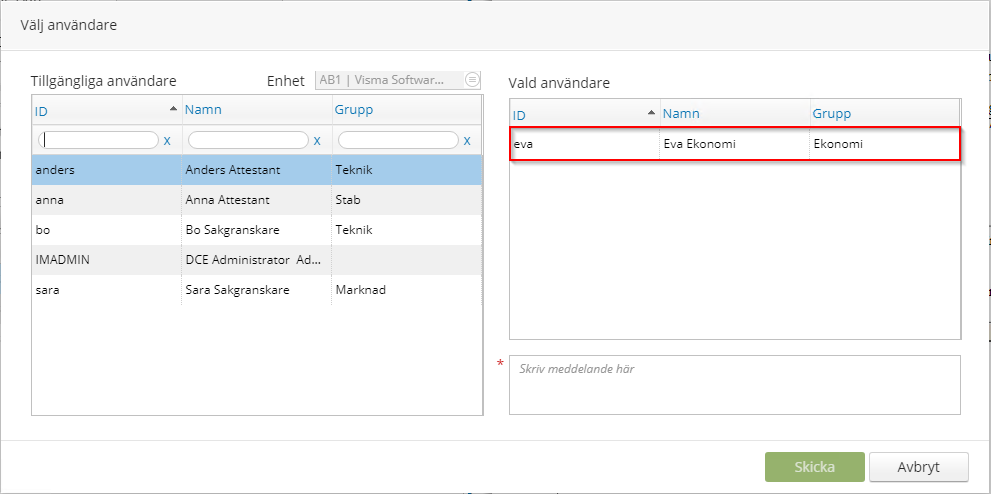Click the 'Stab' group cell

406,200
